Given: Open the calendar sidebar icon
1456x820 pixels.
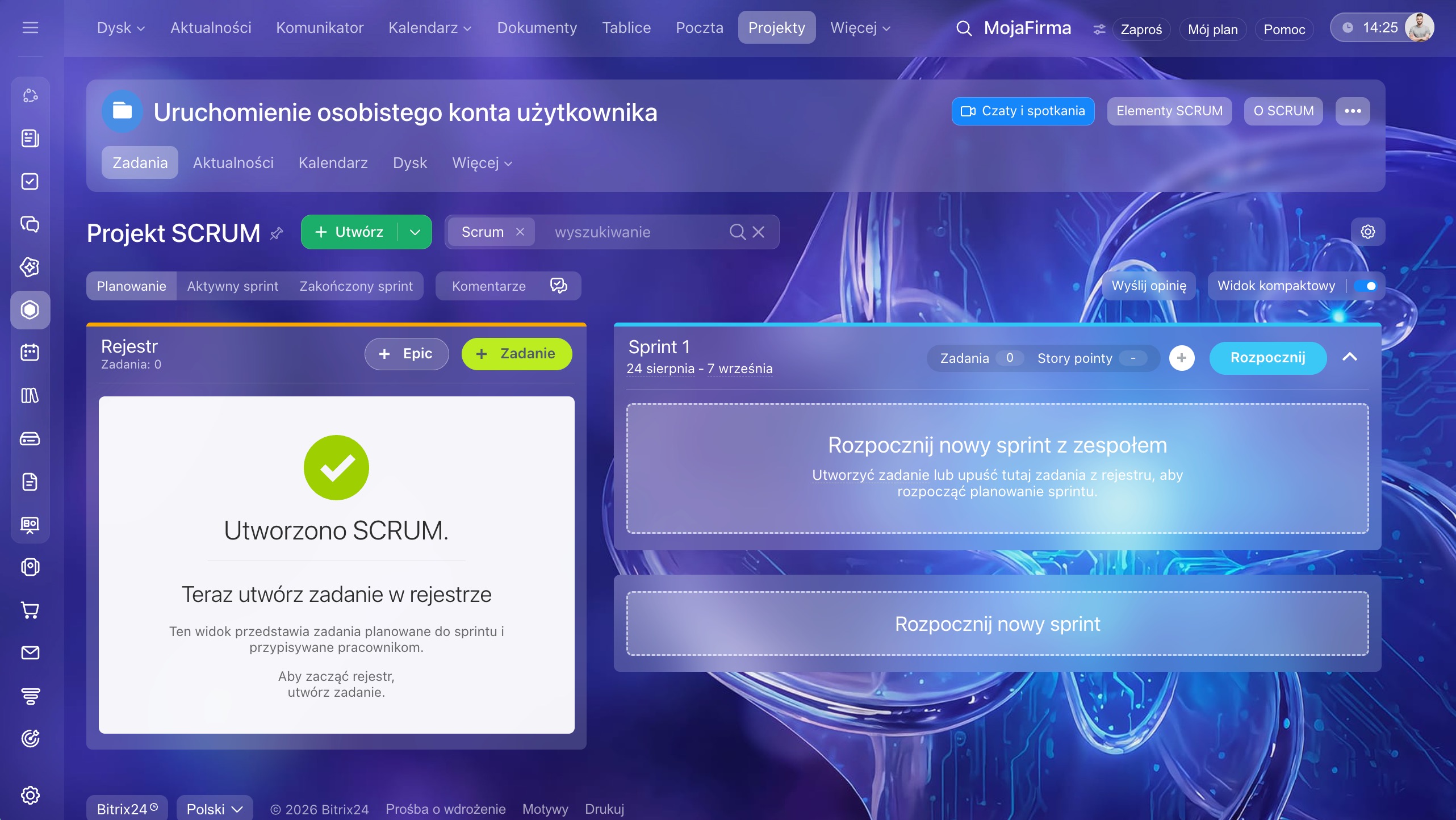Looking at the screenshot, I should (x=30, y=353).
